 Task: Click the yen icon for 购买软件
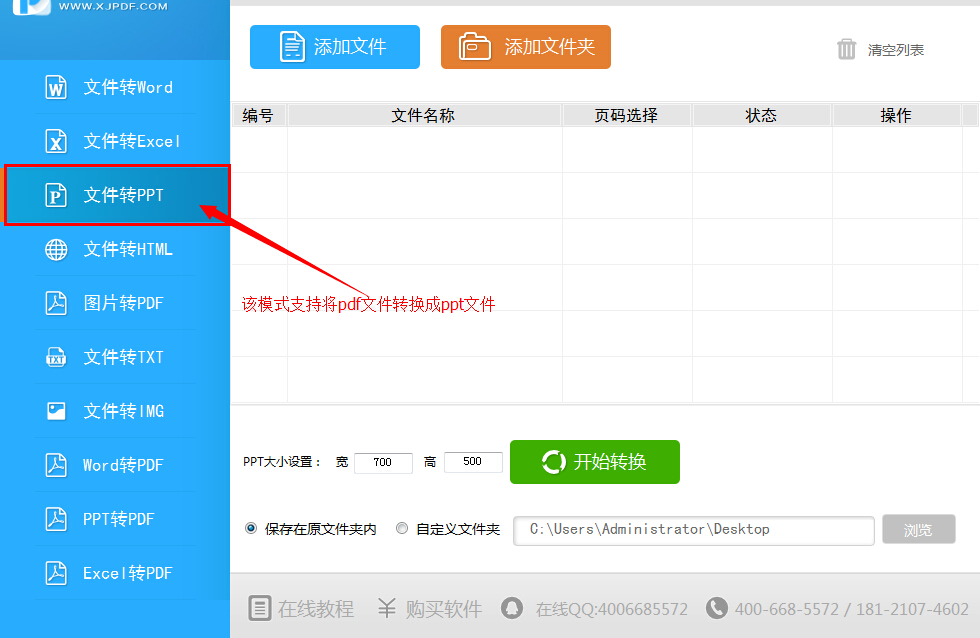click(387, 608)
